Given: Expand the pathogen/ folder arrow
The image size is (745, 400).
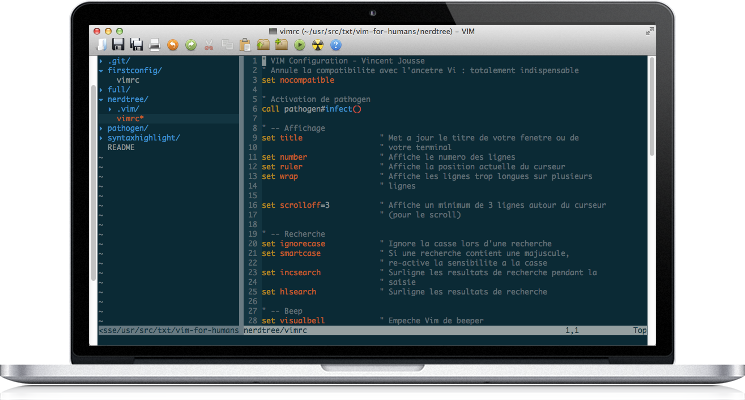Looking at the screenshot, I should click(x=101, y=128).
